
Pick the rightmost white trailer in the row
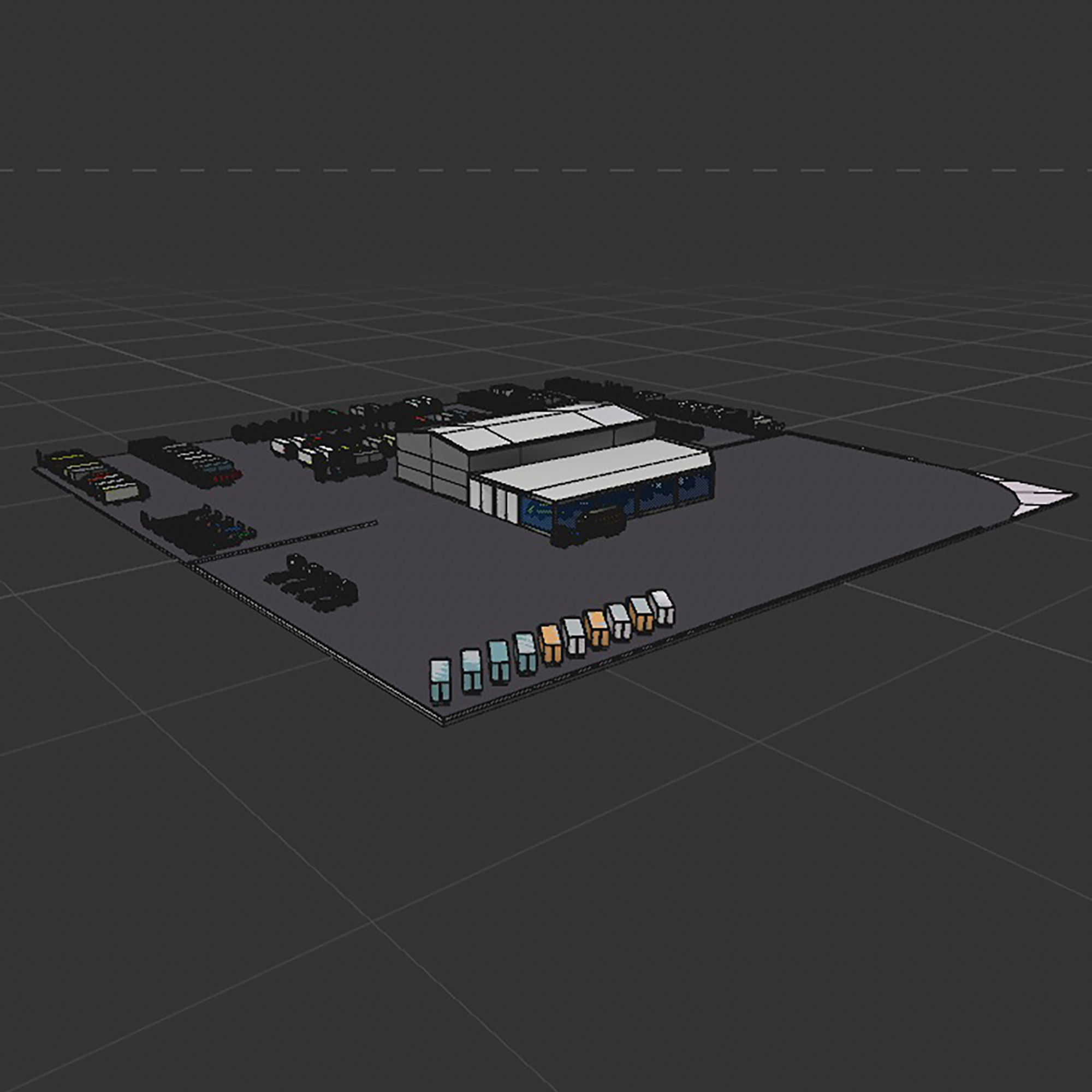661,607
